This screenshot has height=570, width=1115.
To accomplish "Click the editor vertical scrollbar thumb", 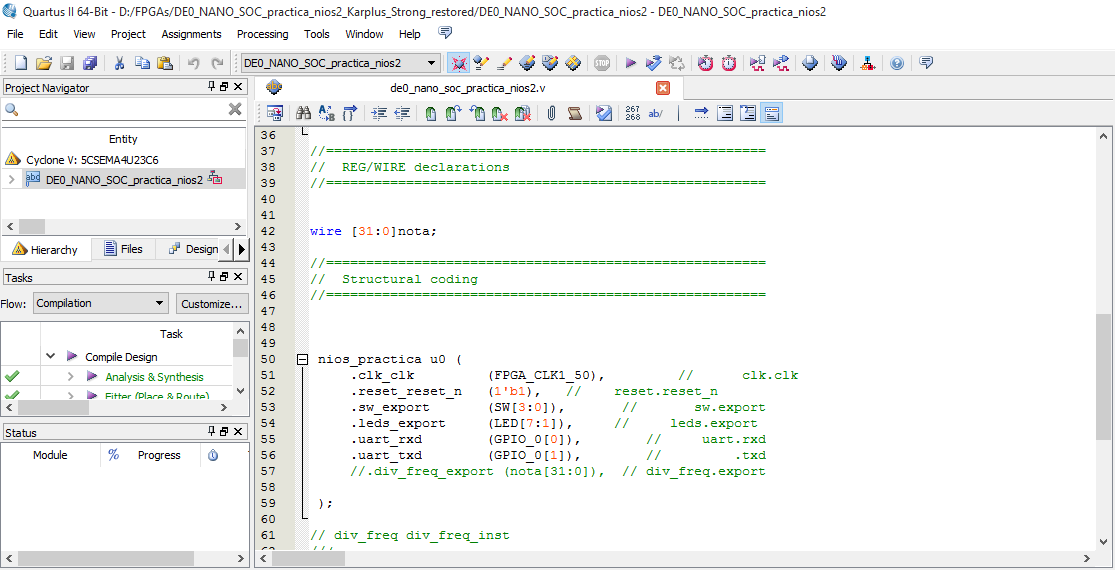I will coord(1102,378).
